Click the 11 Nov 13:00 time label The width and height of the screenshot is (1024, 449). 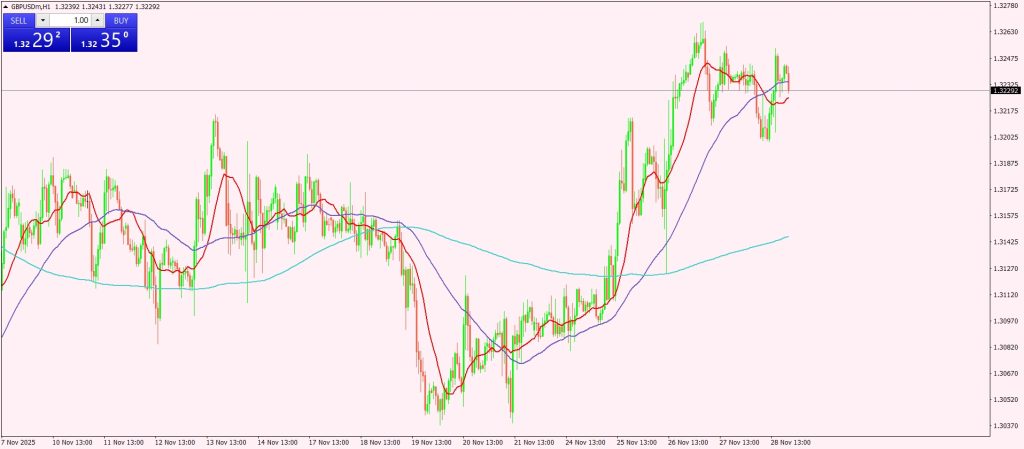coord(124,442)
